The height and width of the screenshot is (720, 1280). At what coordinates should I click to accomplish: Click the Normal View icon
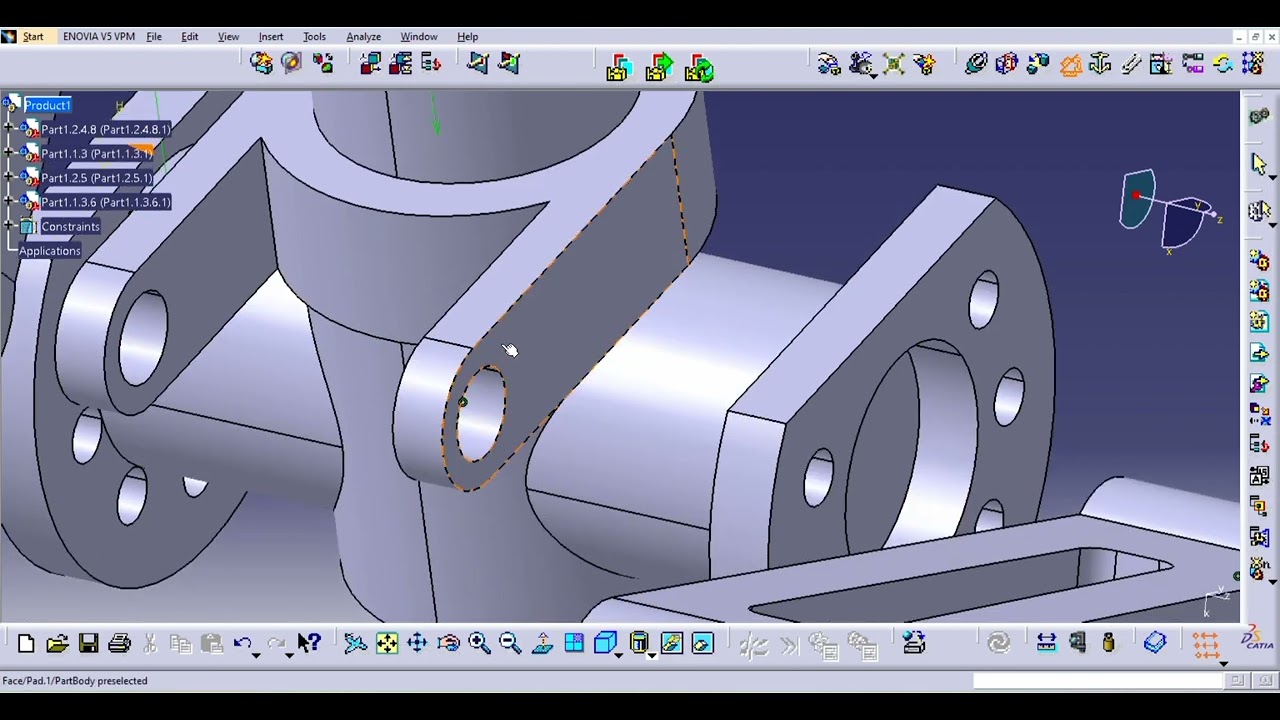coord(542,644)
